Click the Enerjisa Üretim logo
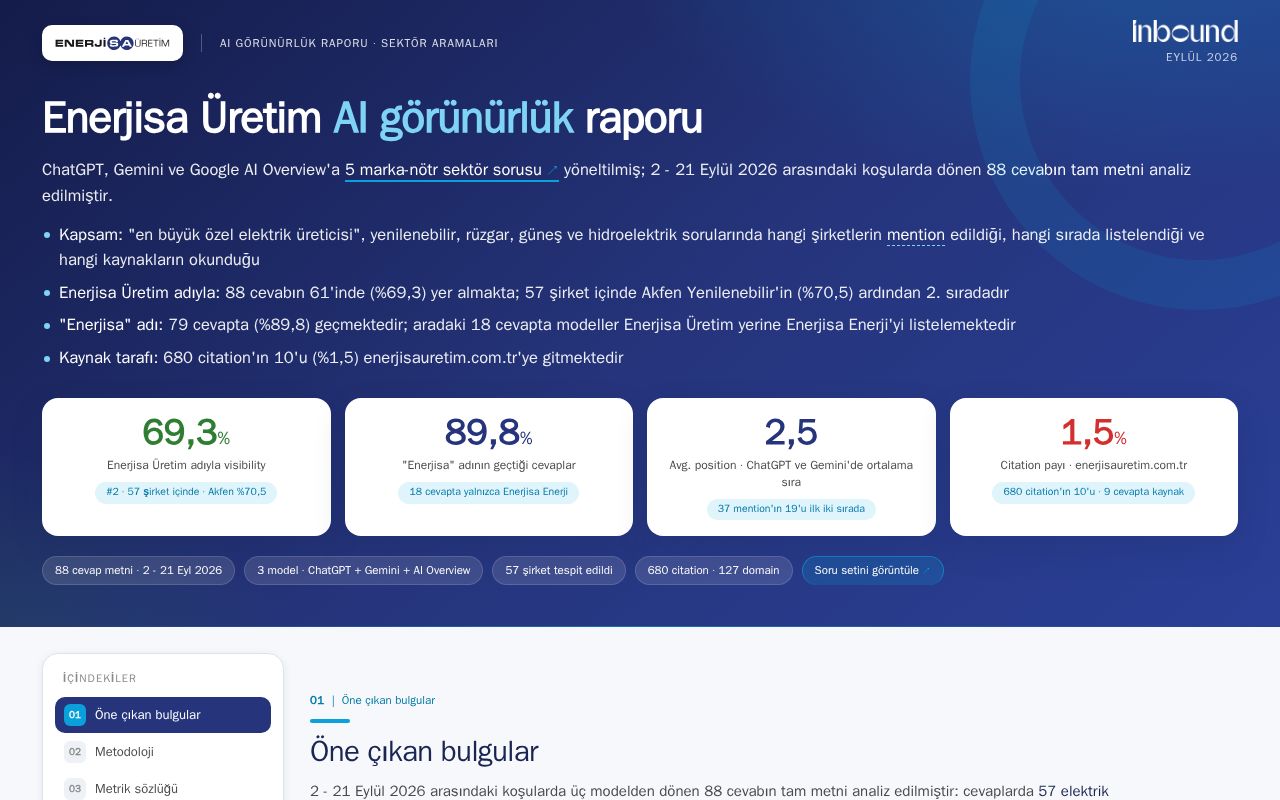 coord(112,43)
